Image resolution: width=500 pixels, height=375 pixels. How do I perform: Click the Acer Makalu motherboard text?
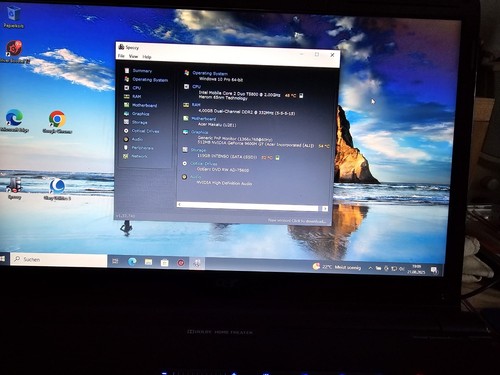[217, 125]
